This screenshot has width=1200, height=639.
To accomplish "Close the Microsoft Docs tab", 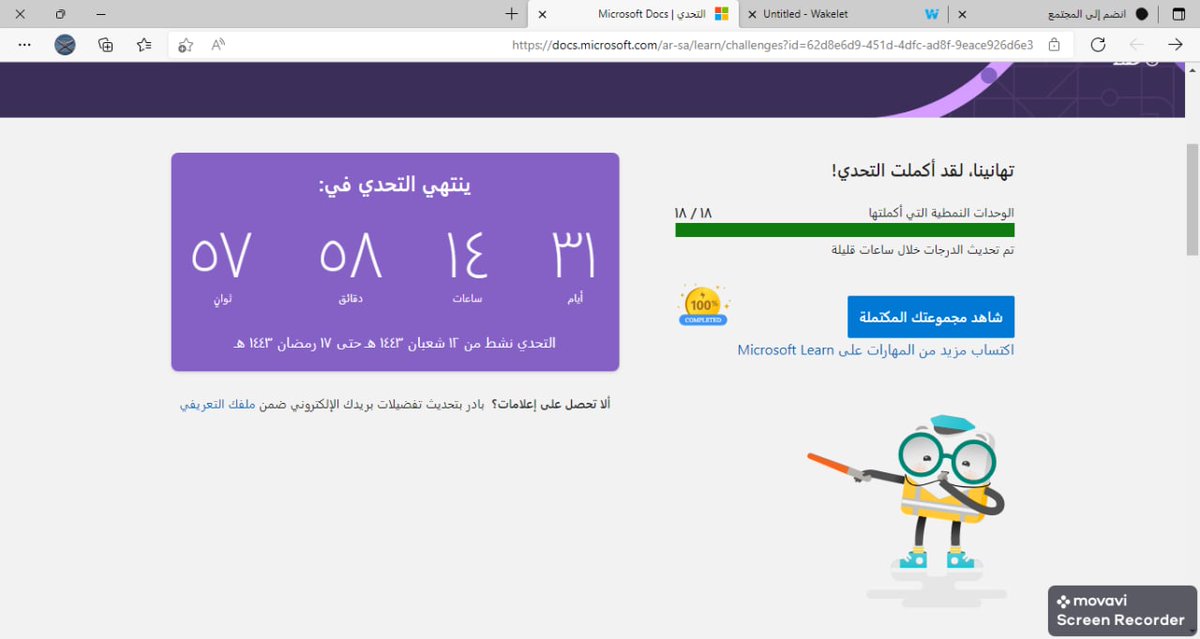I will click(542, 14).
